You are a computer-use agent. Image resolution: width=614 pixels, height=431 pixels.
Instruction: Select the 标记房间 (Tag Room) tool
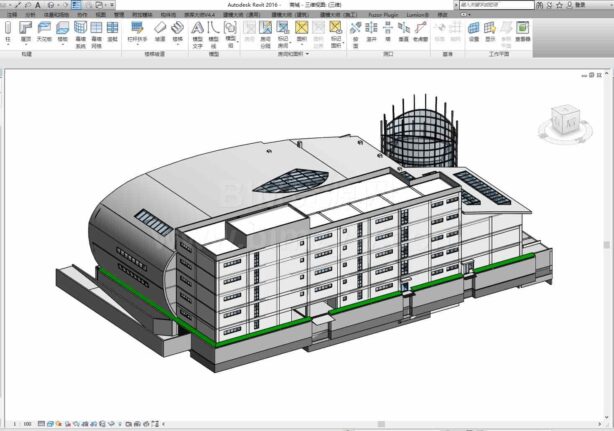tap(283, 35)
